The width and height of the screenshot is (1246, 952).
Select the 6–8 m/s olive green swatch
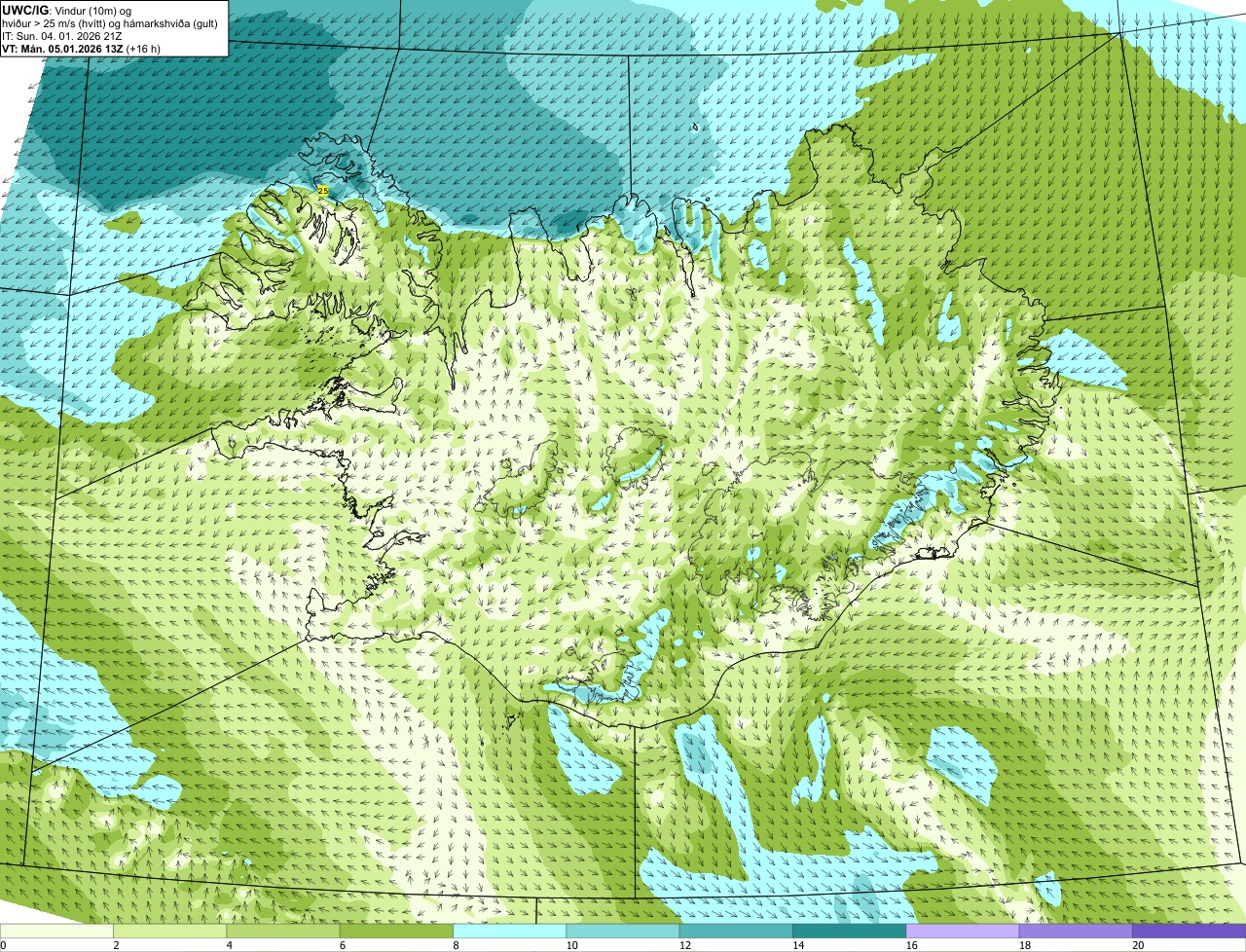click(x=396, y=931)
